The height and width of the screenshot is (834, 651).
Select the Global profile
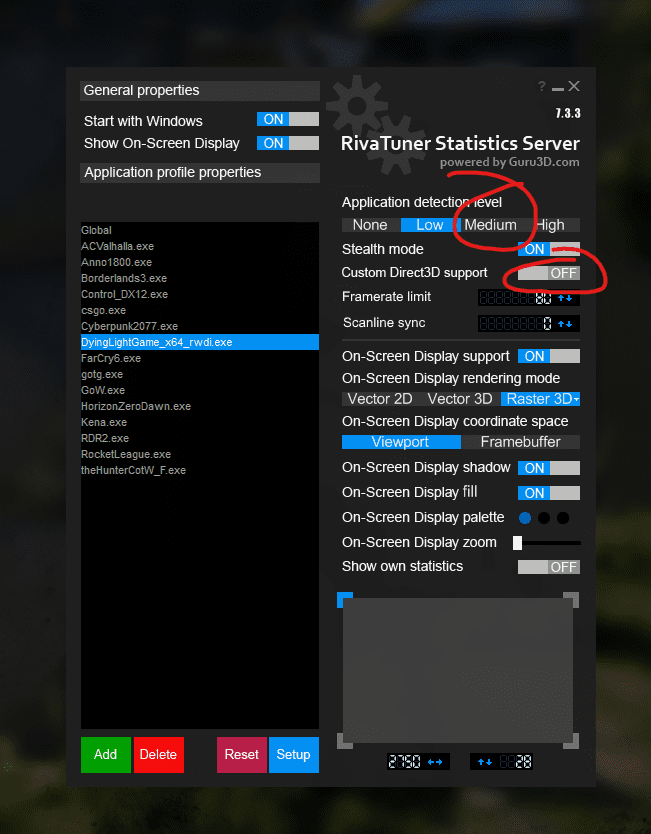(x=200, y=230)
